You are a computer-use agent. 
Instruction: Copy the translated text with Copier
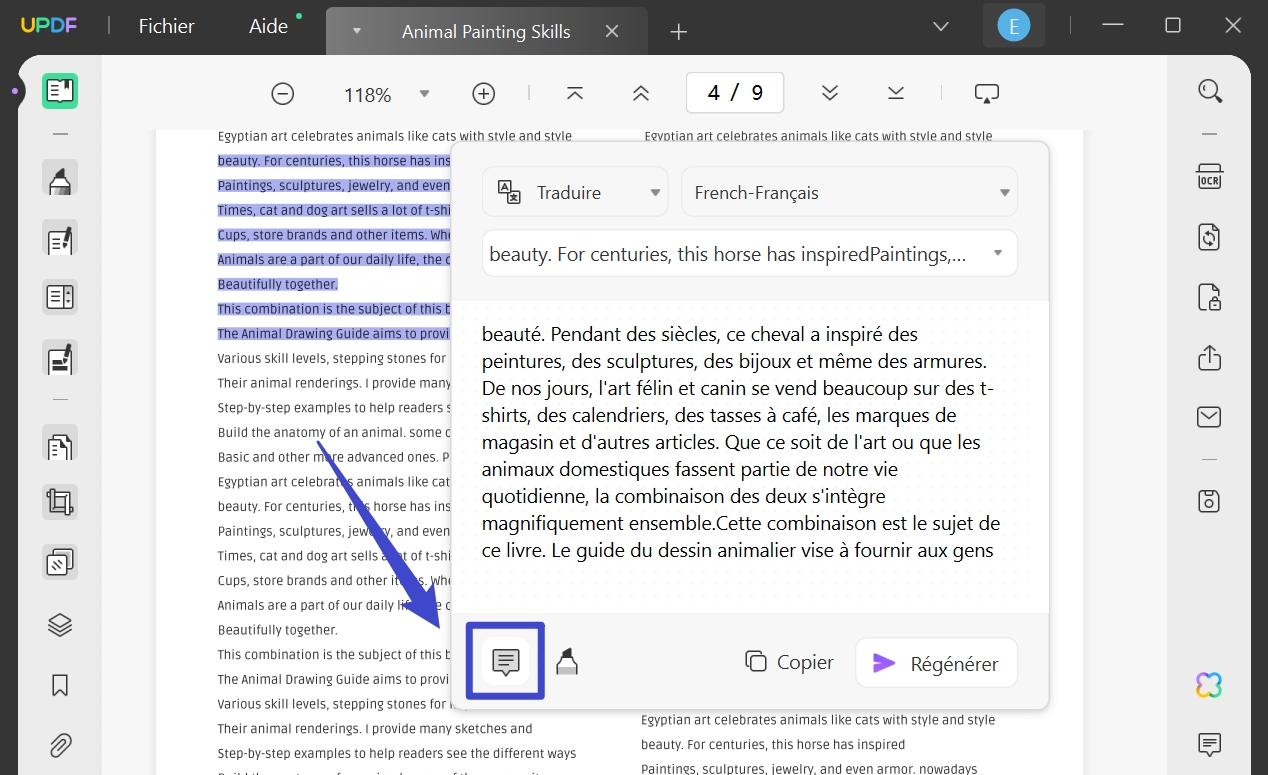point(788,662)
